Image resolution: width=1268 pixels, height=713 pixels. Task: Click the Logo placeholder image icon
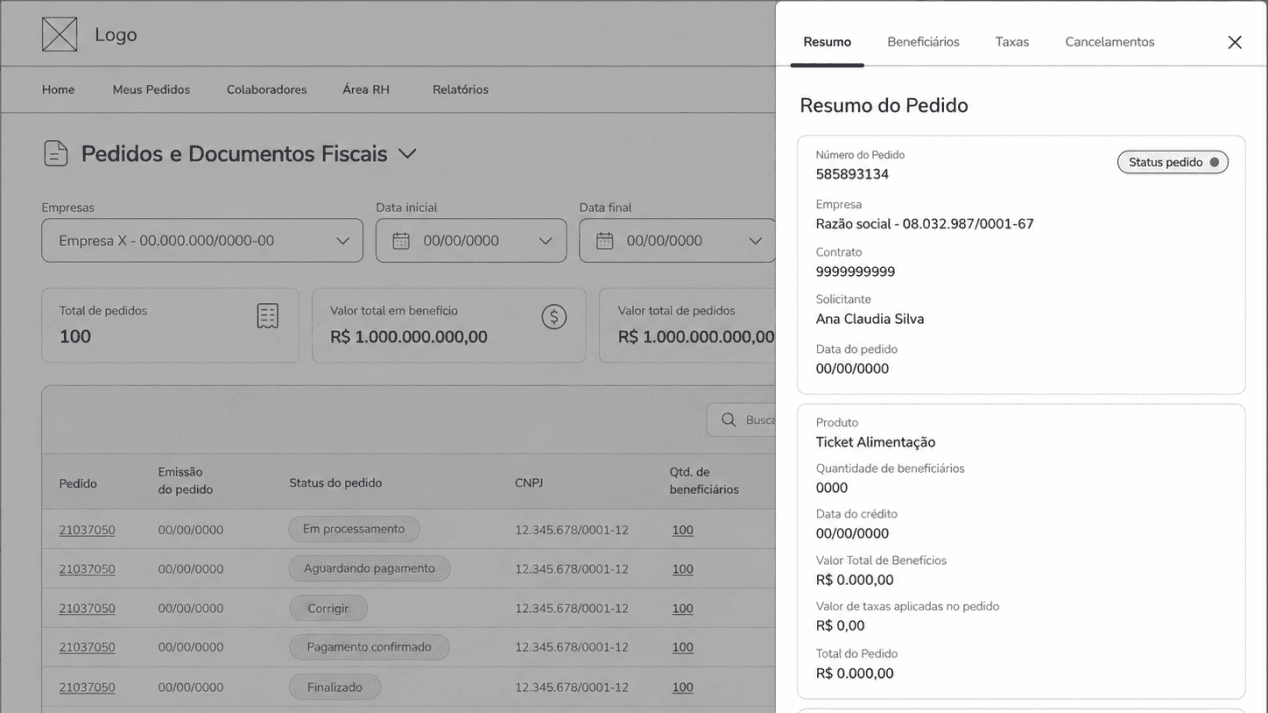(x=59, y=34)
